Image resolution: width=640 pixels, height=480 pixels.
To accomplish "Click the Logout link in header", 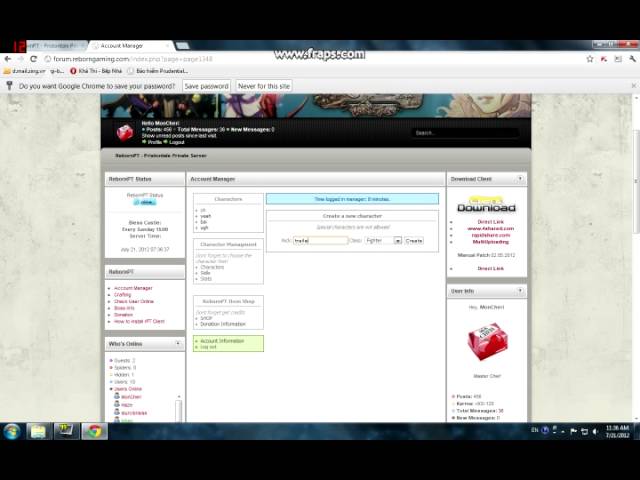I will click(176, 142).
